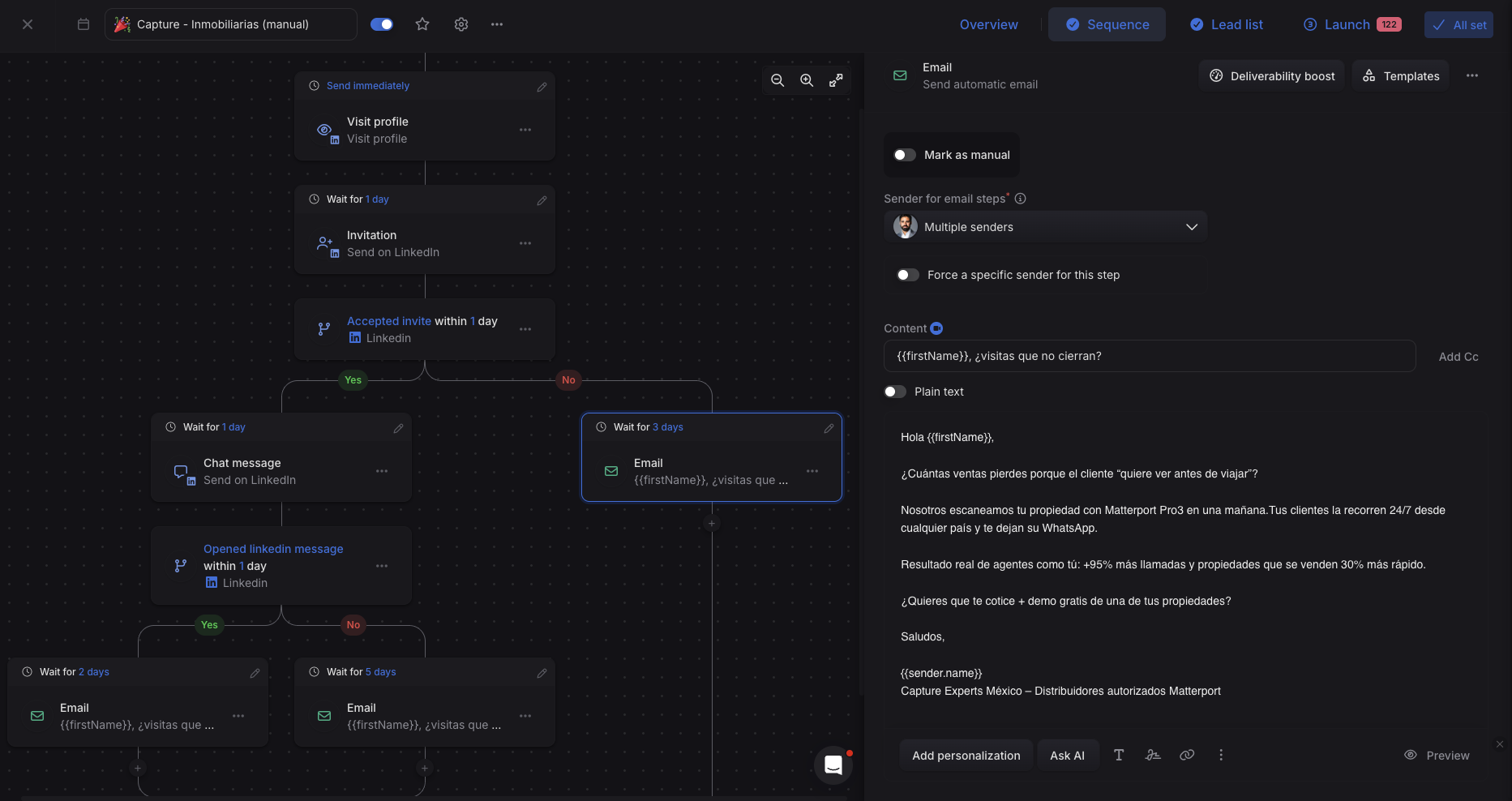
Task: Open Deliverability boost
Action: point(1271,76)
